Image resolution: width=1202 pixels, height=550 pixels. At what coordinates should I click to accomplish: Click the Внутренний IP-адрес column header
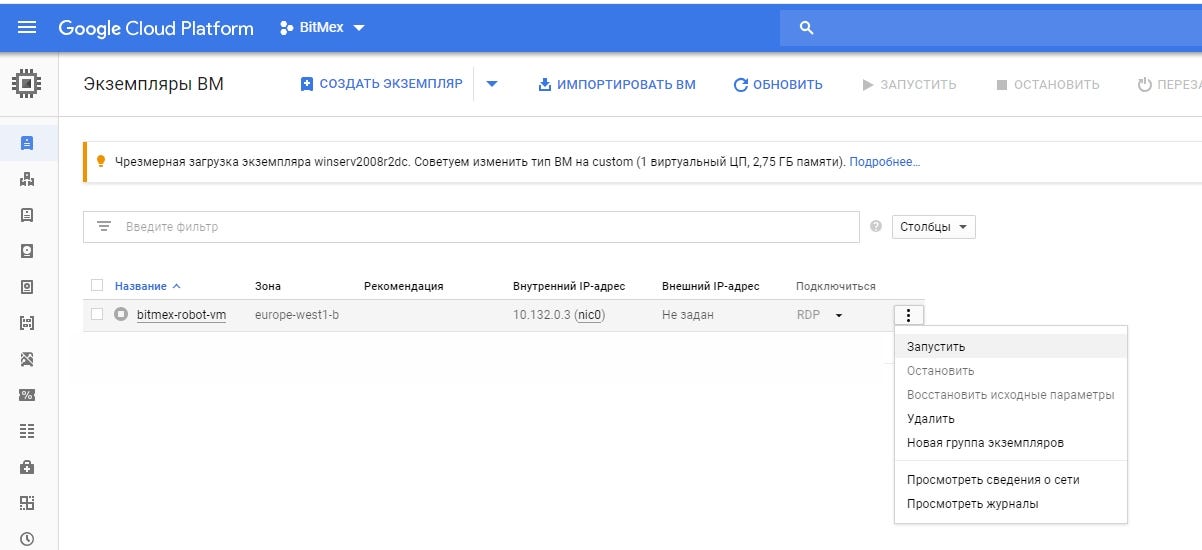(569, 286)
